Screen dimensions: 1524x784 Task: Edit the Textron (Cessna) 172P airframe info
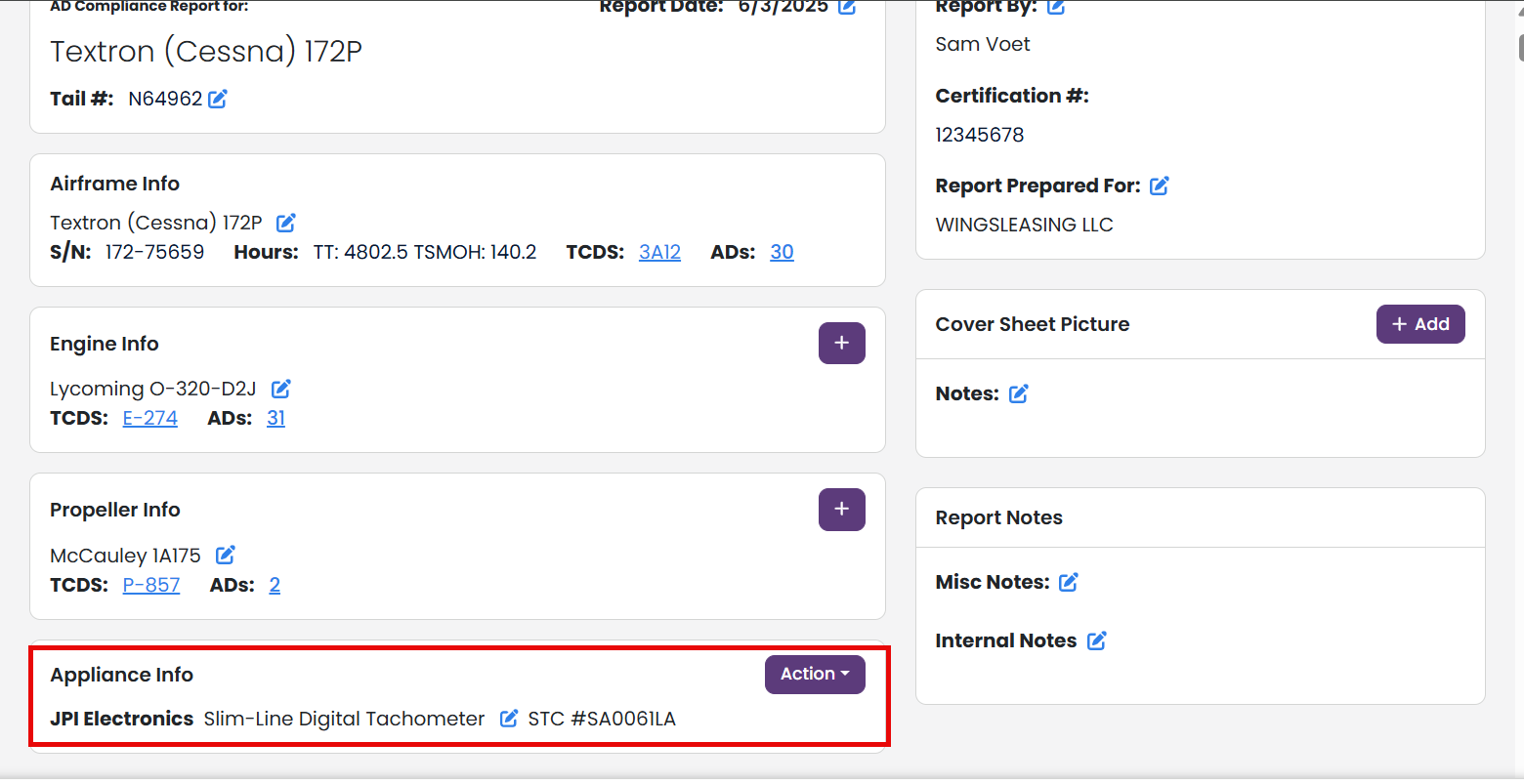(286, 223)
